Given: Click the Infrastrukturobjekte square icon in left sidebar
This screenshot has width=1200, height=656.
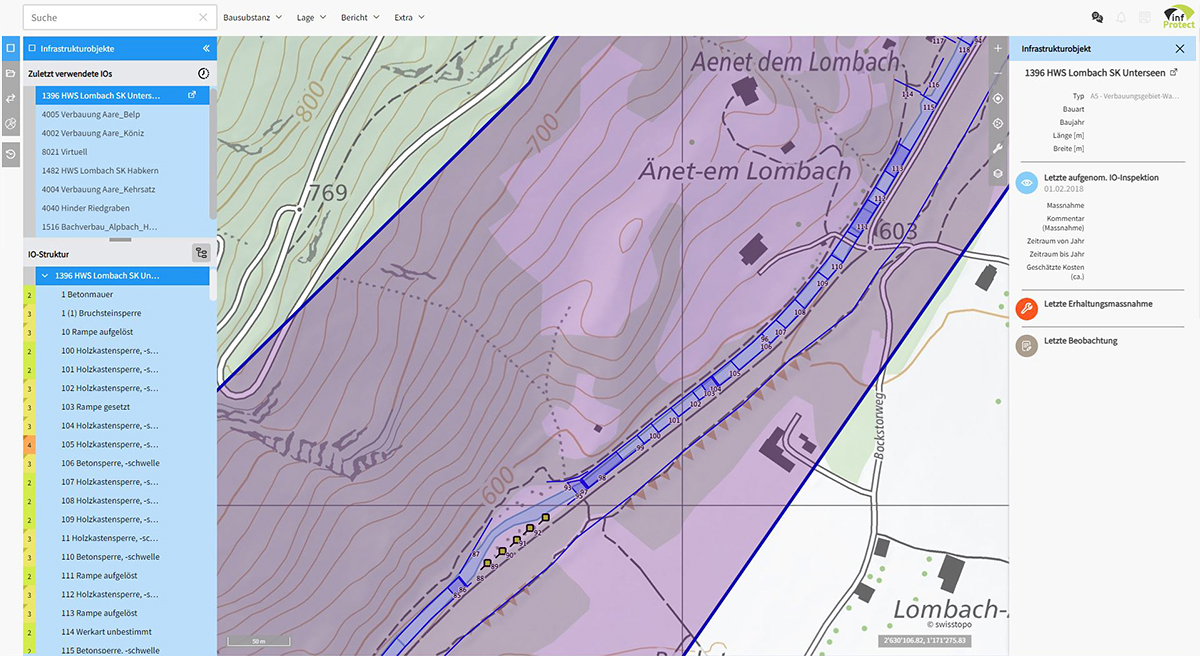Looking at the screenshot, I should (x=10, y=48).
